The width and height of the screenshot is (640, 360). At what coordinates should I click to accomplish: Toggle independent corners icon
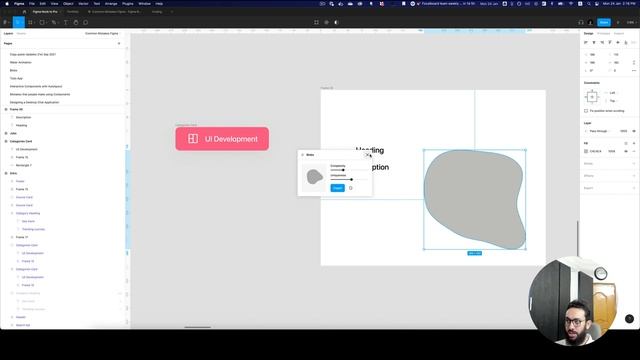(x=634, y=71)
